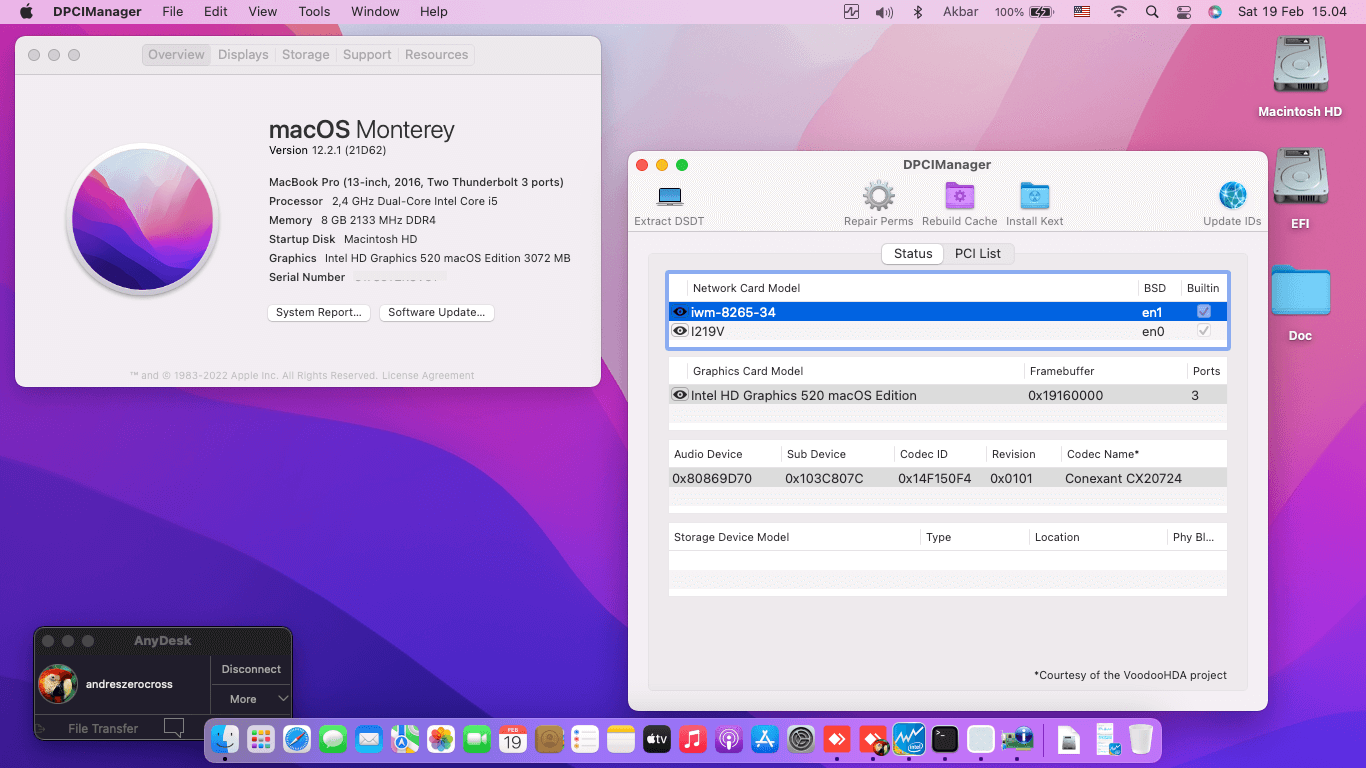Switch to the Displays tab in About This Mac

[243, 55]
